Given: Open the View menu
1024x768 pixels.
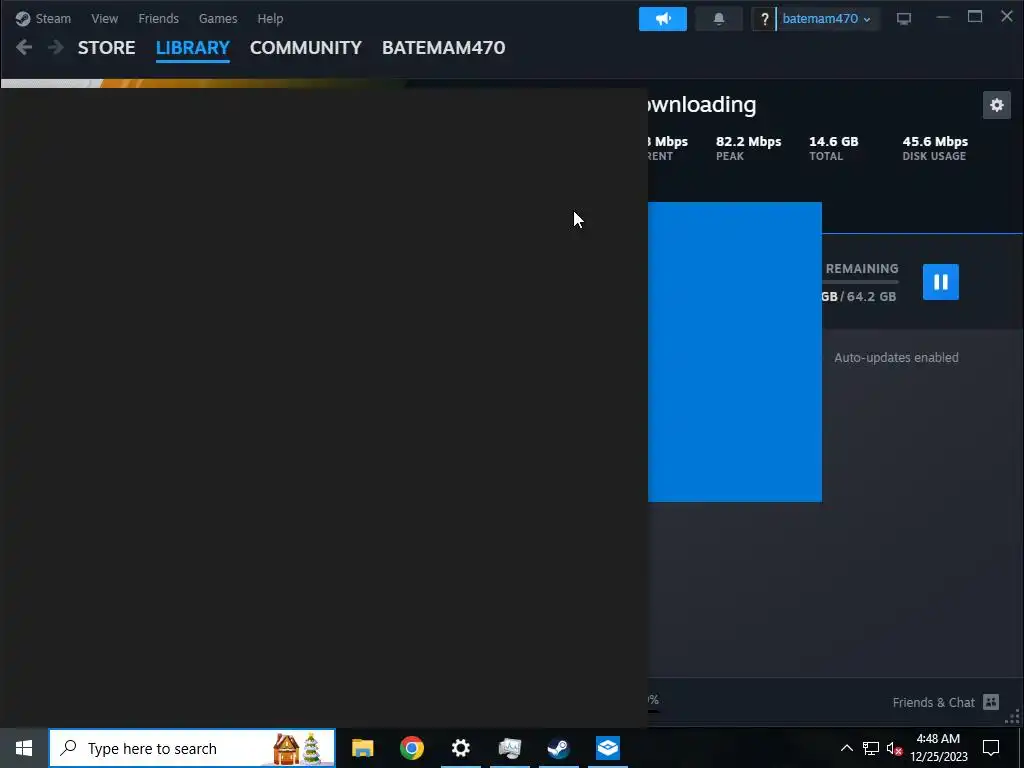Looking at the screenshot, I should coord(104,18).
